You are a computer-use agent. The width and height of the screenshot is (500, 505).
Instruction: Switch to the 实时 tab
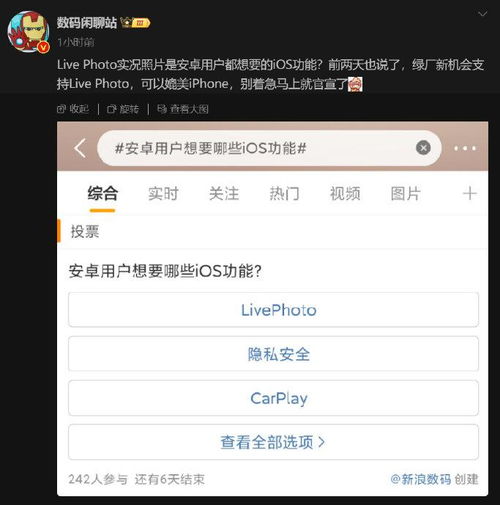pos(163,194)
